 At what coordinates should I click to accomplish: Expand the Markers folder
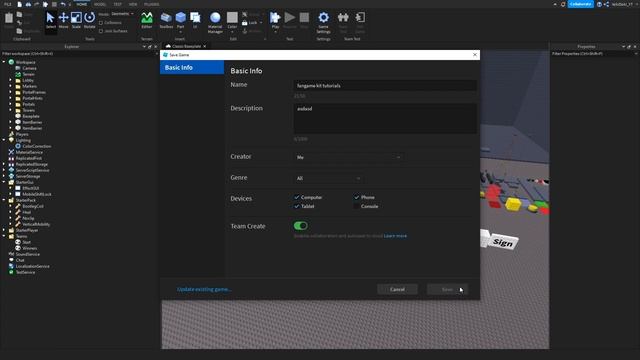[x=11, y=86]
